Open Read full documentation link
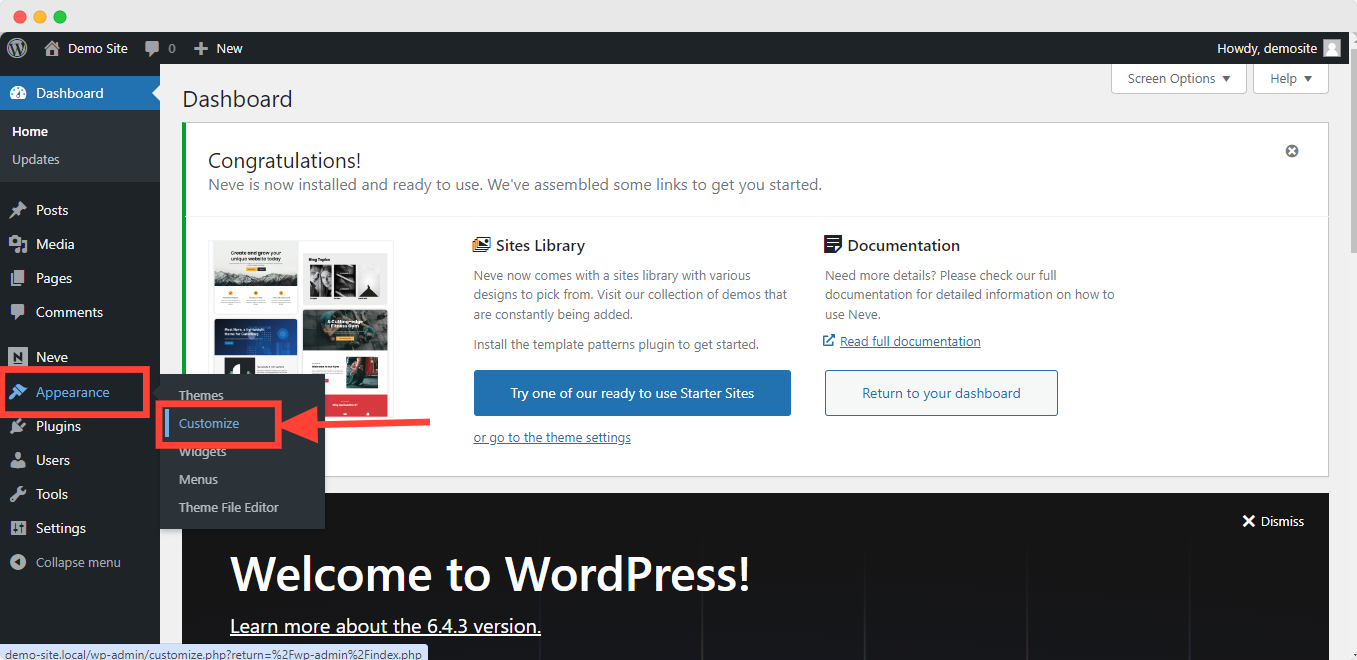This screenshot has width=1357, height=660. (x=910, y=341)
